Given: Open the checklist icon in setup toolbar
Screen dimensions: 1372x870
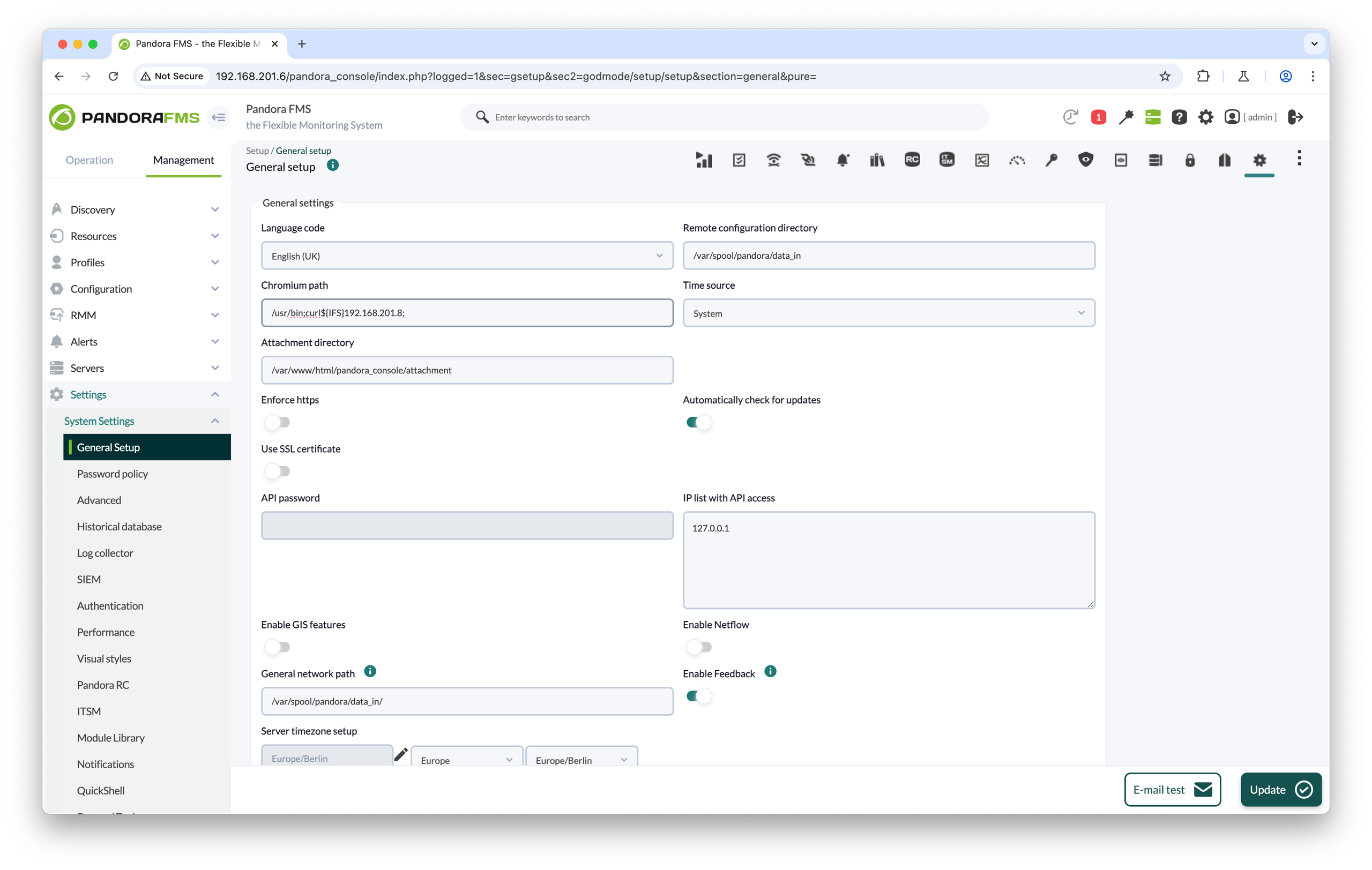Looking at the screenshot, I should point(739,160).
